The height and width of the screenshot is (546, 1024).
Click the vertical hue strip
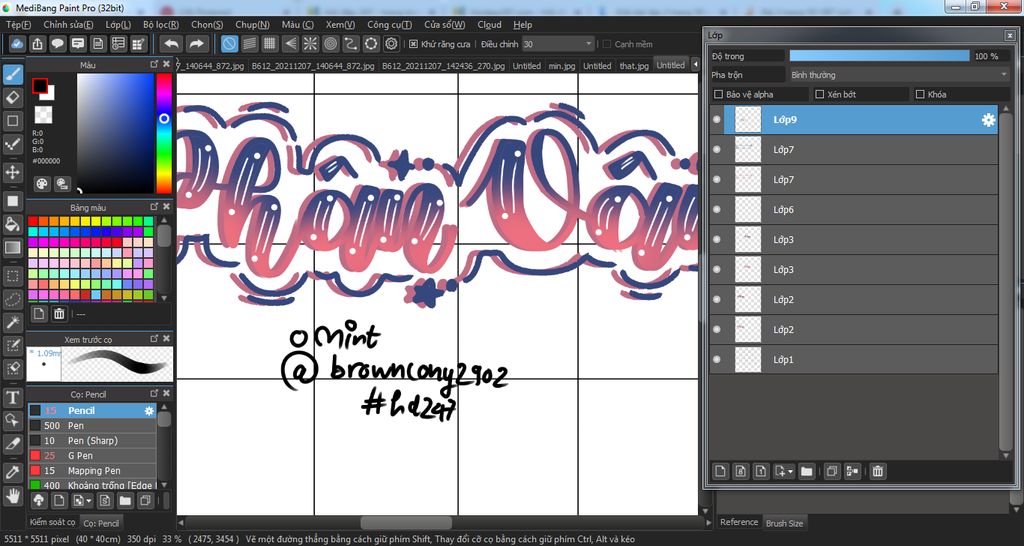click(x=164, y=133)
